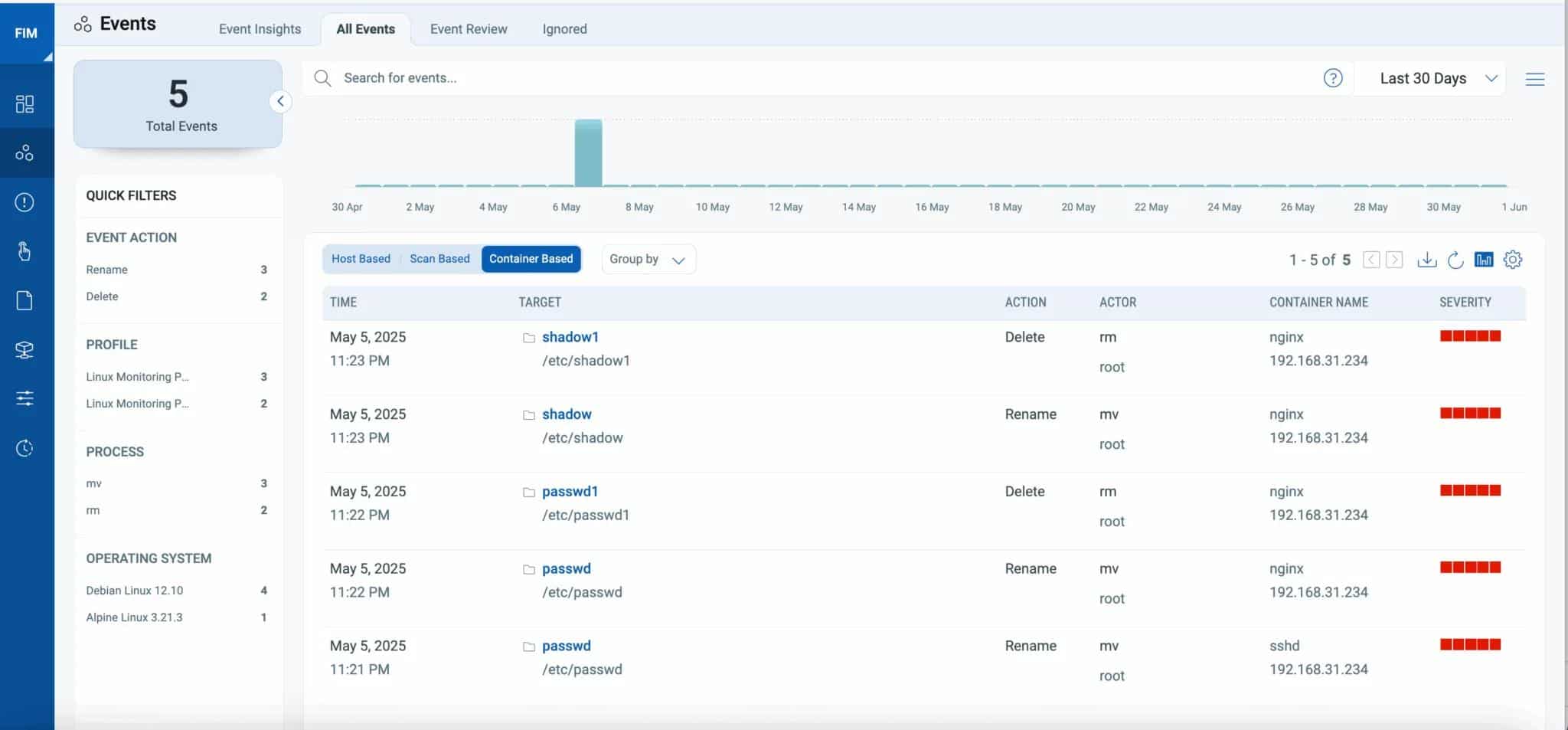This screenshot has height=730, width=1568.
Task: Click the download events icon
Action: (x=1426, y=260)
